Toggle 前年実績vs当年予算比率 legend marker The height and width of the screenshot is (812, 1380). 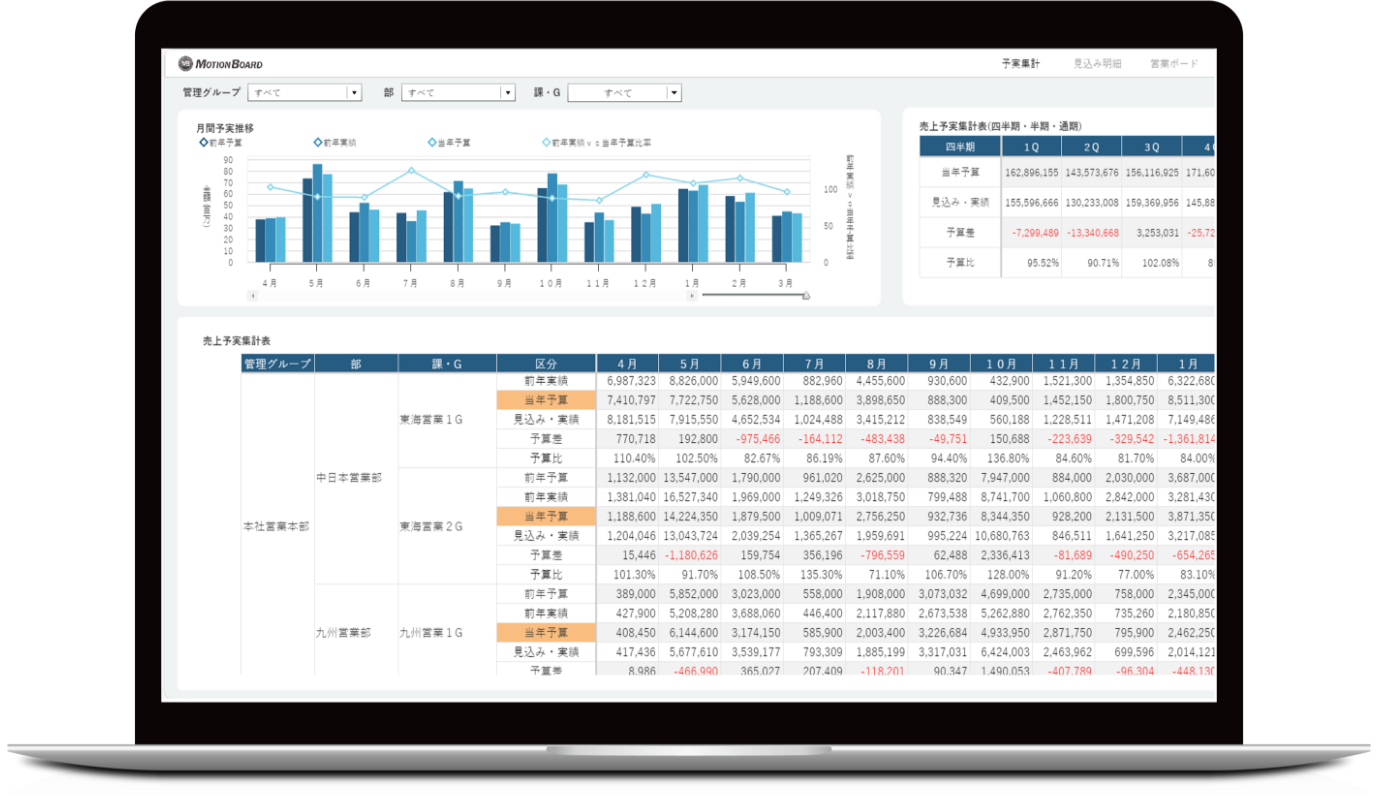pos(546,143)
